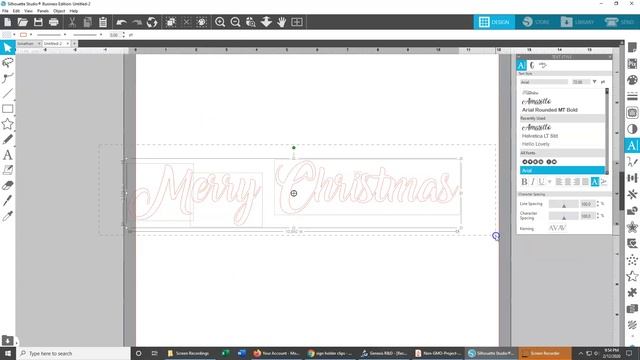The width and height of the screenshot is (640, 360).
Task: Select Helvetica LT Std font
Action: (x=540, y=136)
